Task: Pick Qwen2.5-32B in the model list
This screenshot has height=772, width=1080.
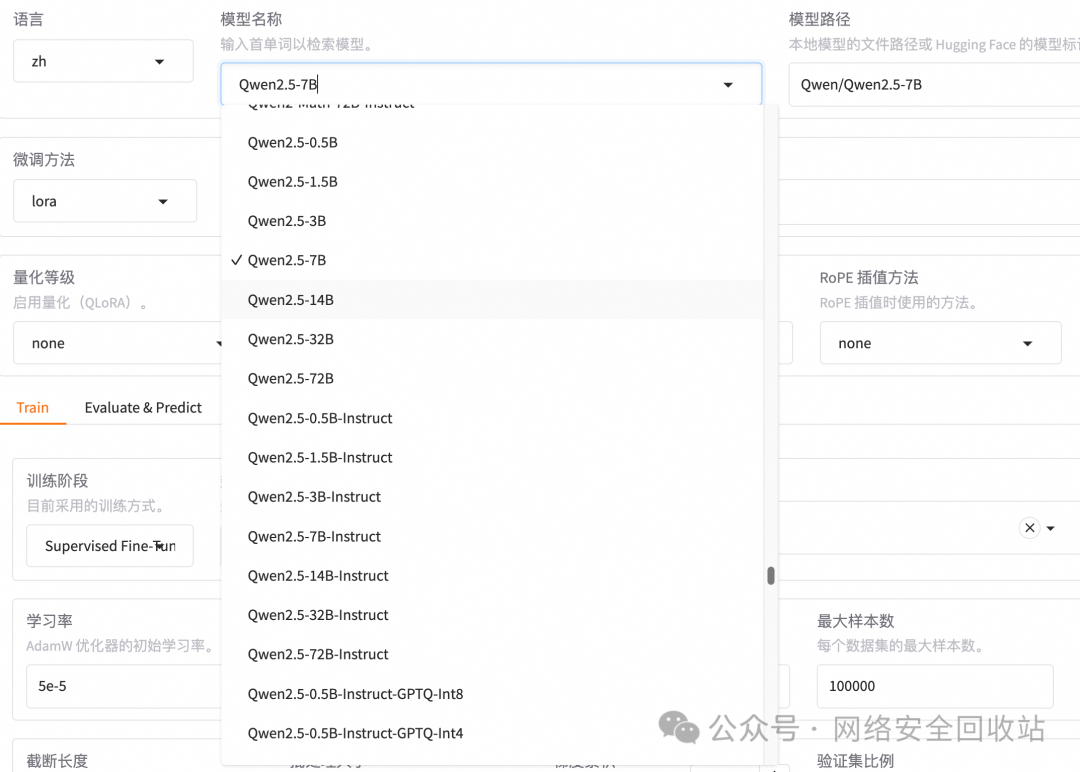Action: (x=492, y=339)
